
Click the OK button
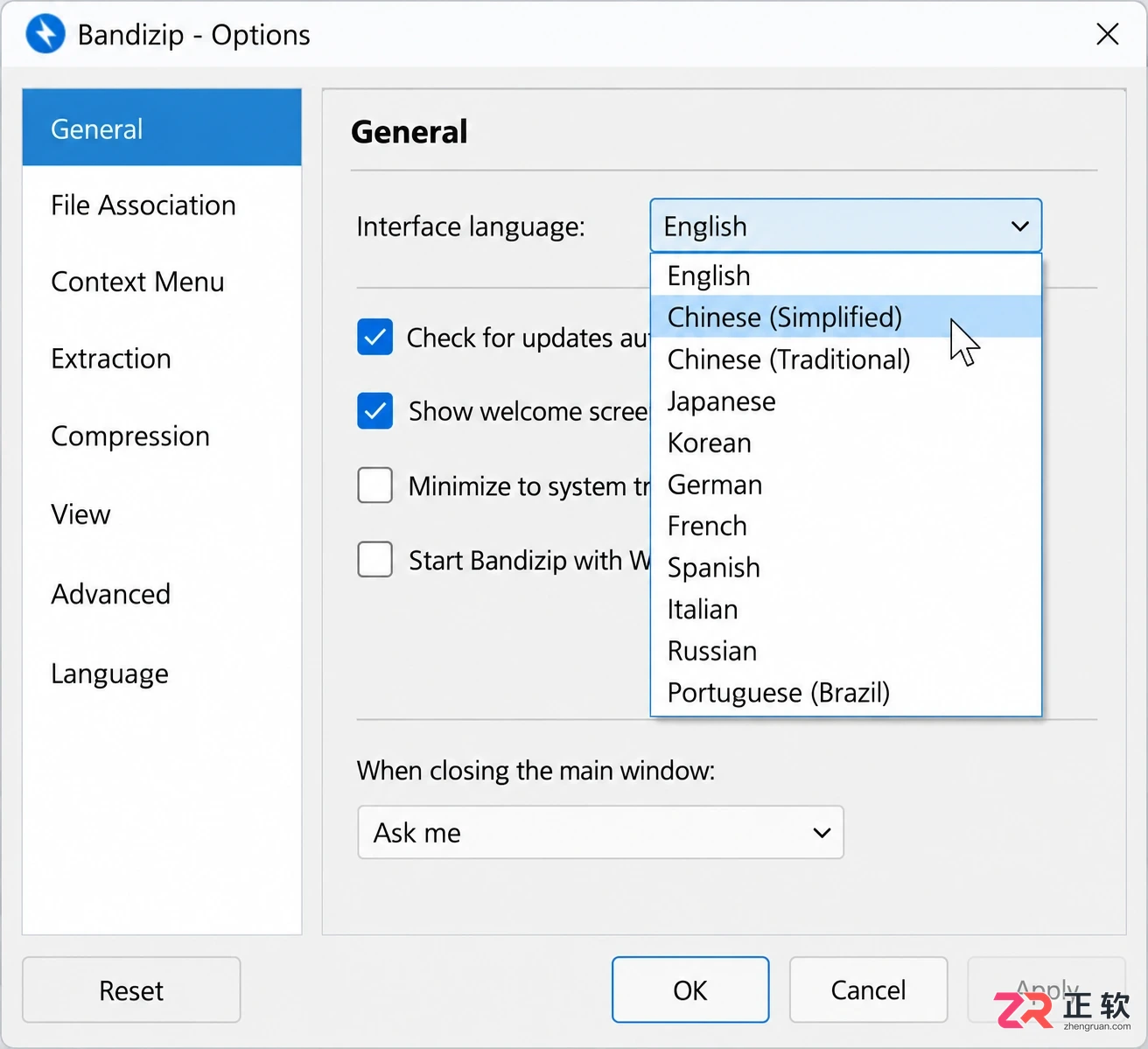pos(690,990)
